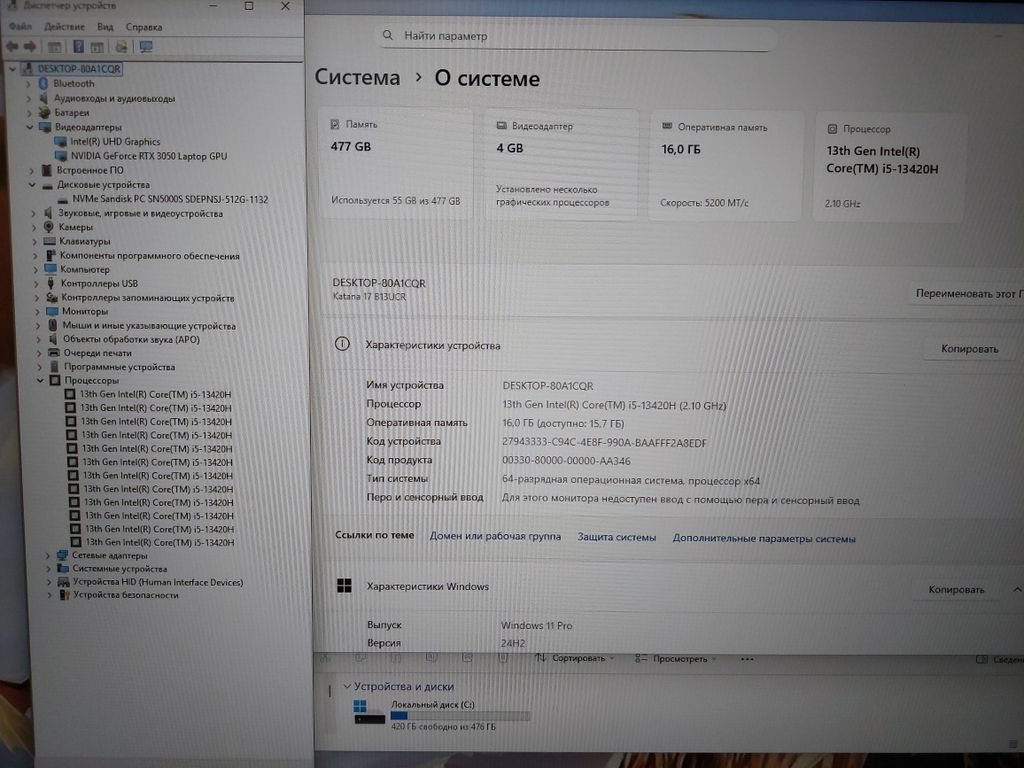The image size is (1024, 768).
Task: Click the Камеры category in device tree
Action: [x=75, y=227]
